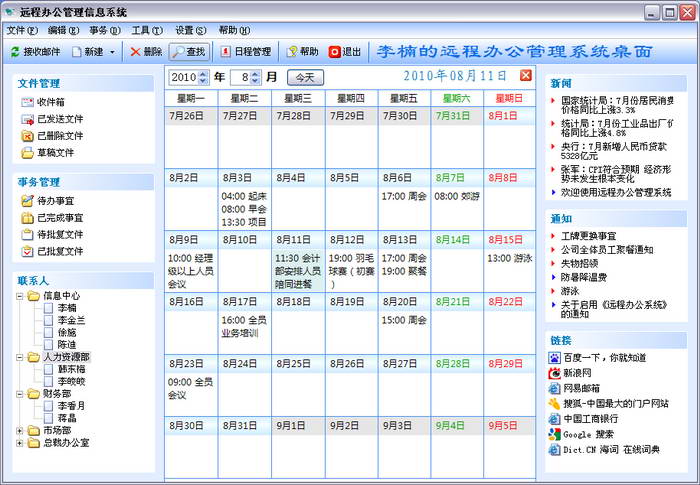Open the 设置(S) menu

[x=190, y=30]
